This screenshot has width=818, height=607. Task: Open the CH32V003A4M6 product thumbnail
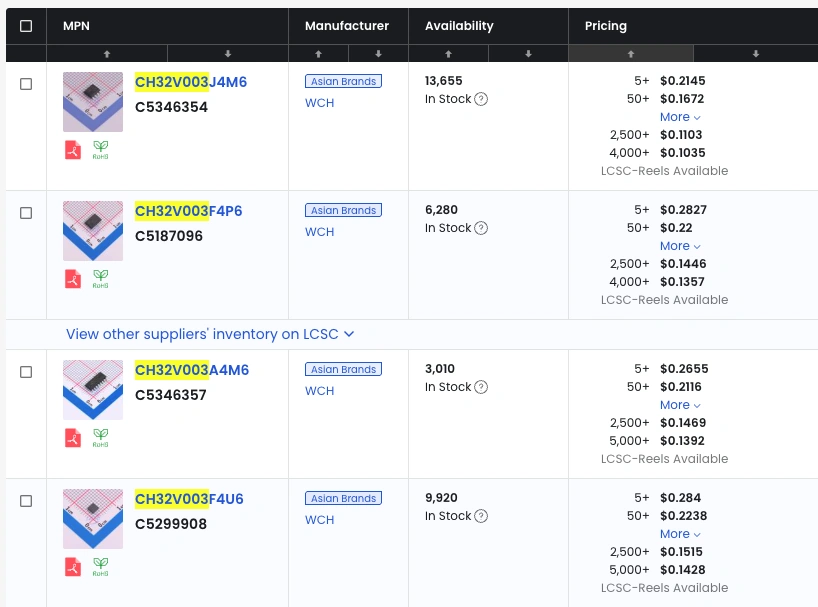click(x=93, y=390)
